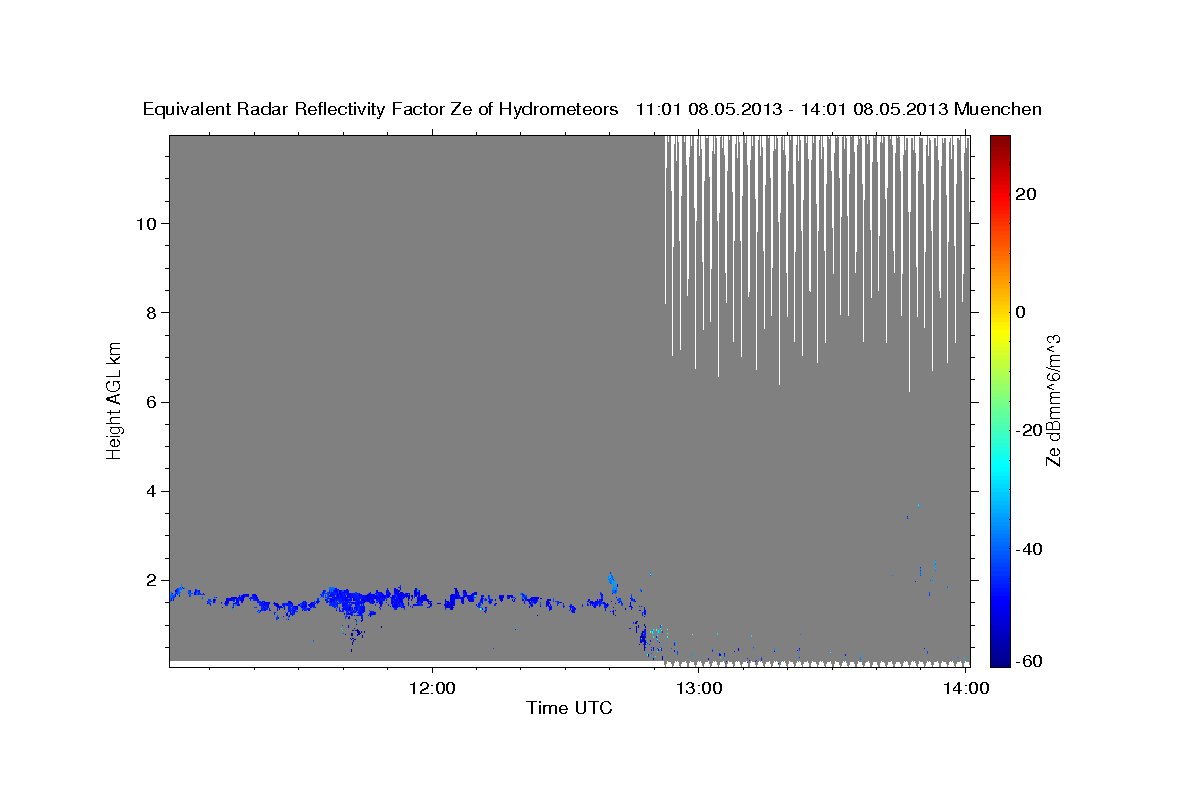Click the height tick label 2
The width and height of the screenshot is (1200, 800).
[x=153, y=580]
